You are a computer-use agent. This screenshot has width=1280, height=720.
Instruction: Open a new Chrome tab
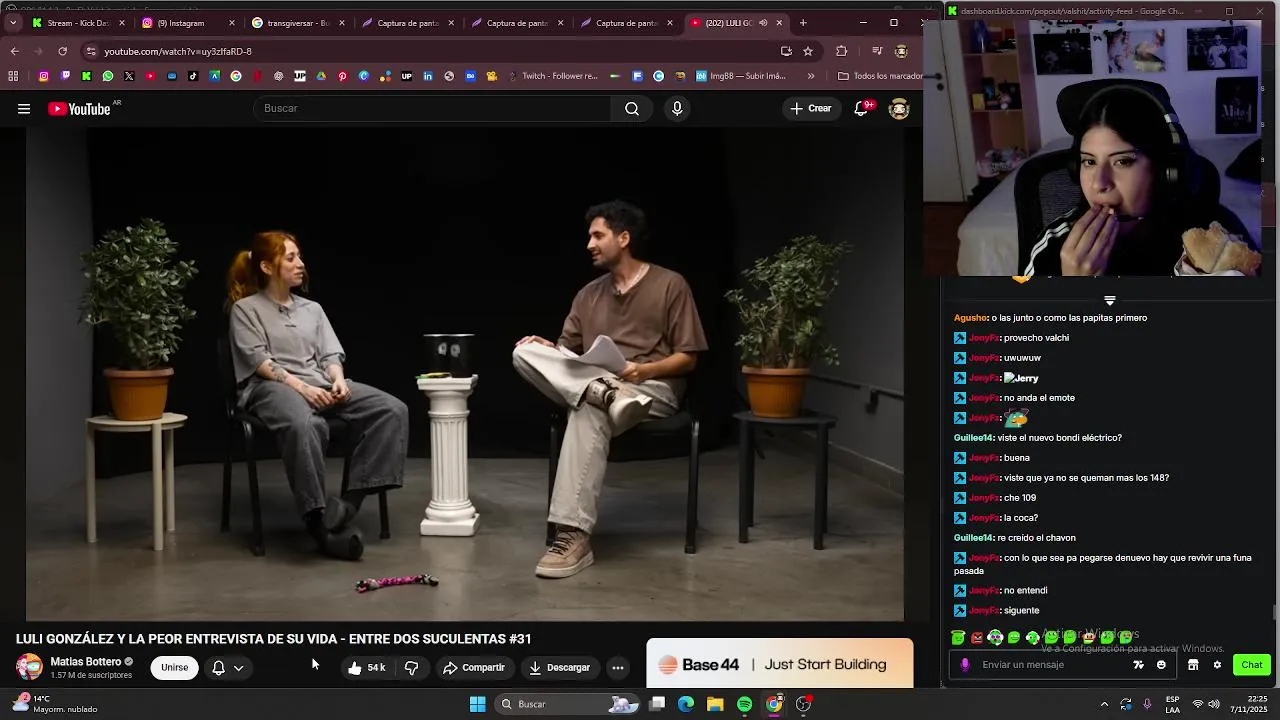coord(803,23)
